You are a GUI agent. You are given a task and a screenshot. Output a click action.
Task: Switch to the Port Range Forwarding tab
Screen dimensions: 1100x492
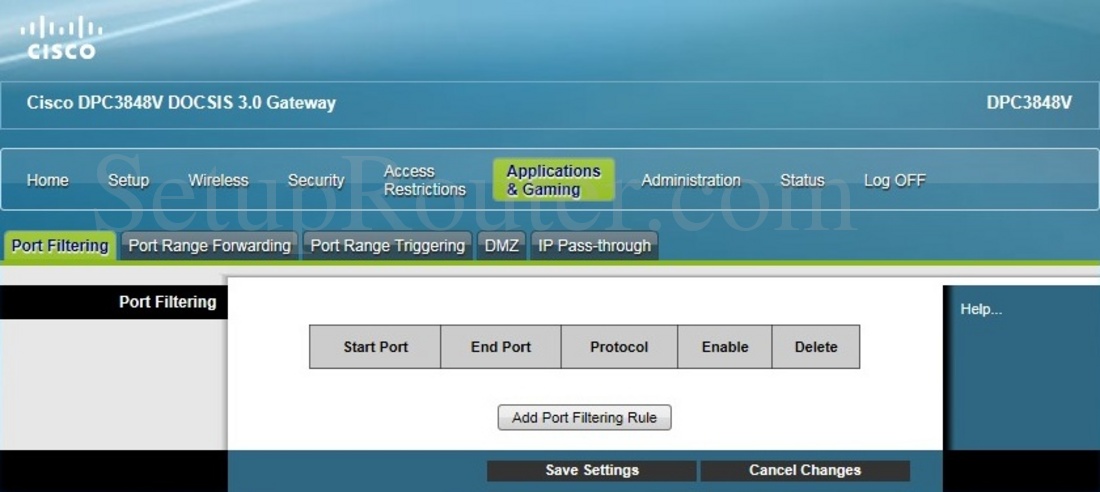coord(209,246)
